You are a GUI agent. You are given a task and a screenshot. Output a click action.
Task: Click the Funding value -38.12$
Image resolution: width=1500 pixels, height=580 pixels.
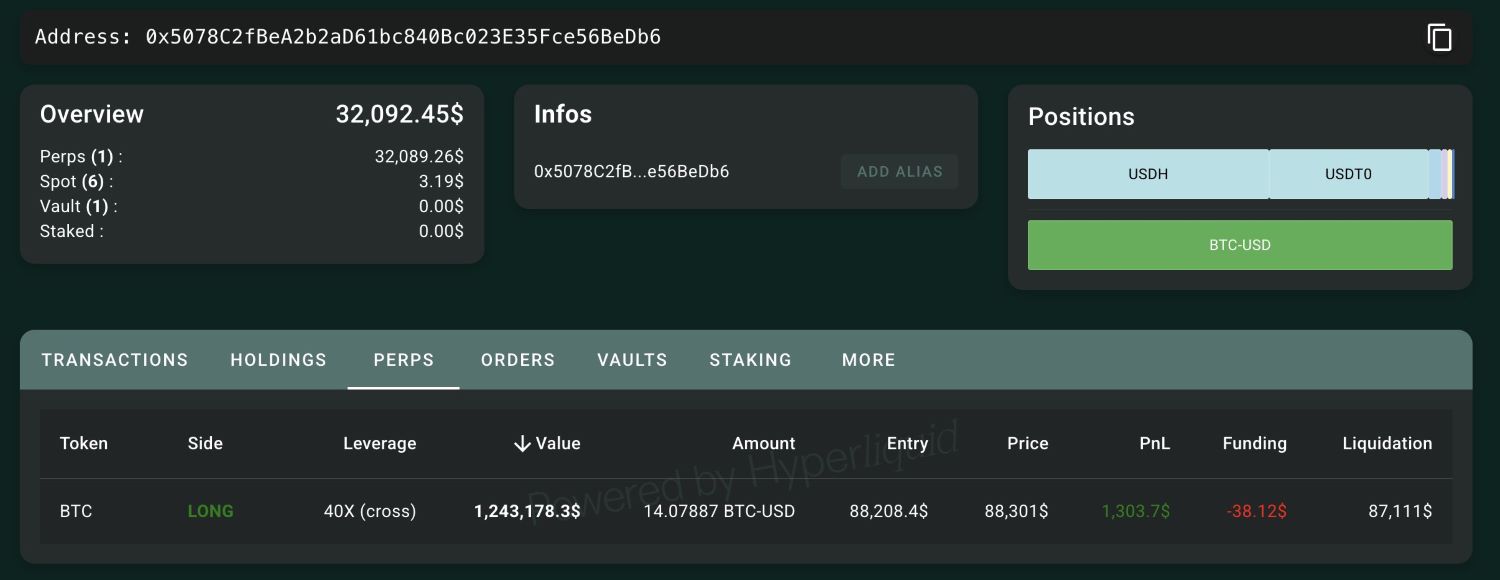click(x=1257, y=511)
